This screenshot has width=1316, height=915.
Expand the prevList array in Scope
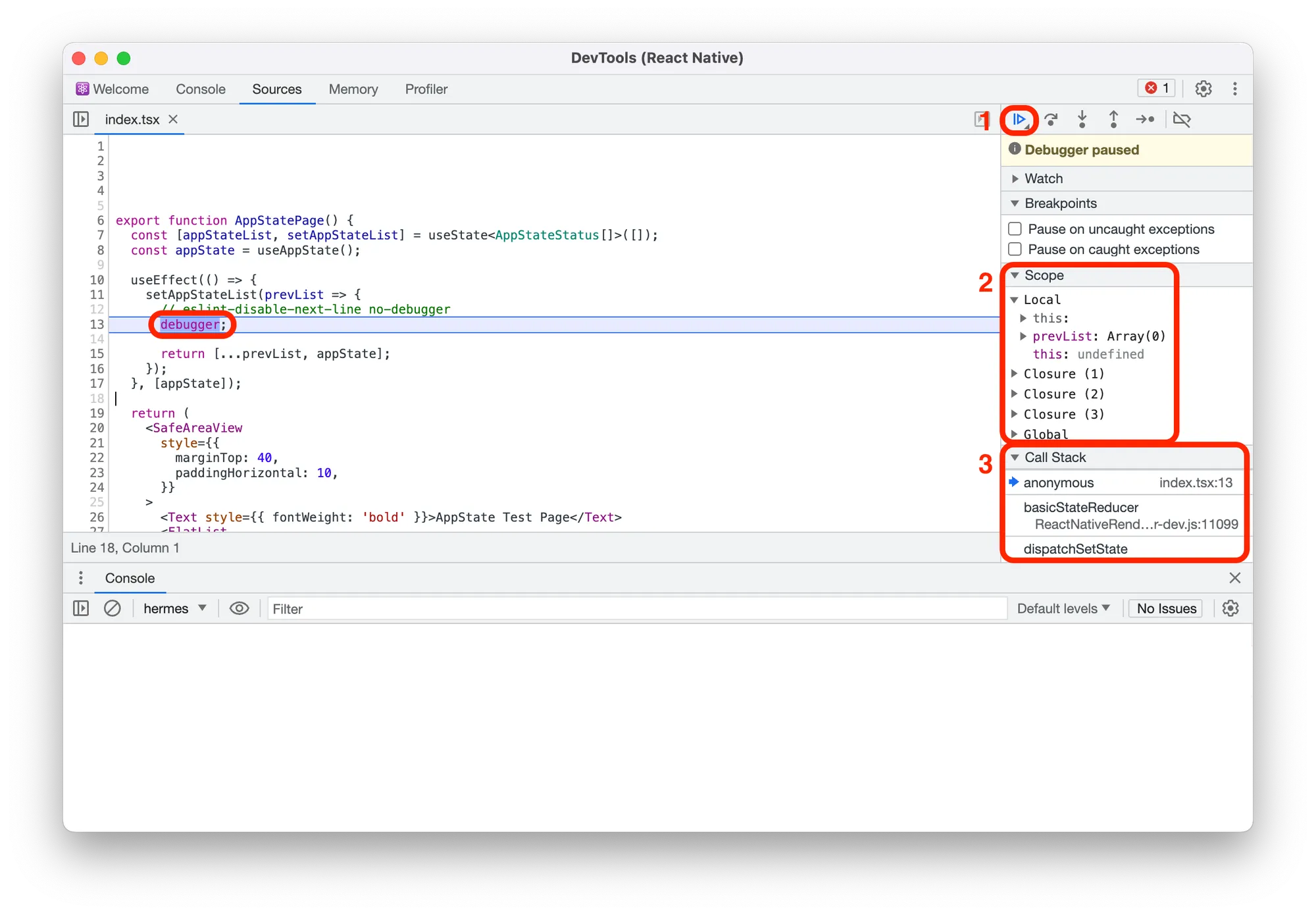tap(1024, 336)
